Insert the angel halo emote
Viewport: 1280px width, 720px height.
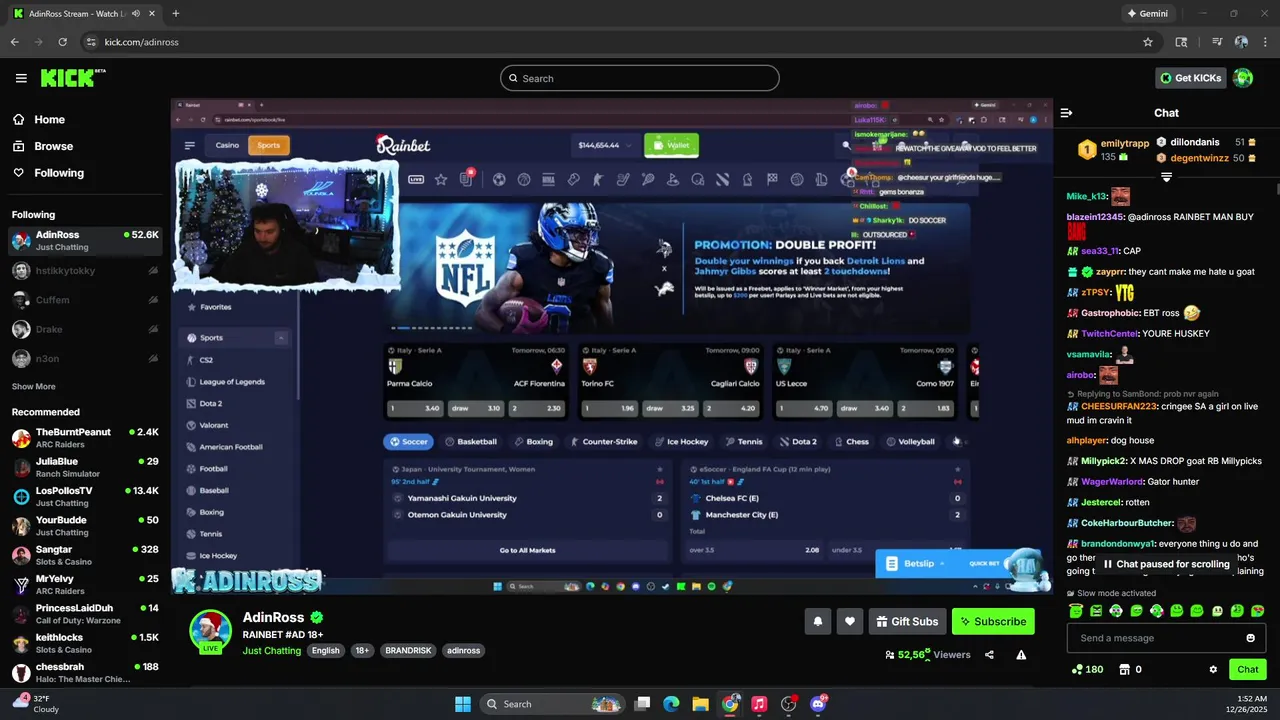[1075, 611]
